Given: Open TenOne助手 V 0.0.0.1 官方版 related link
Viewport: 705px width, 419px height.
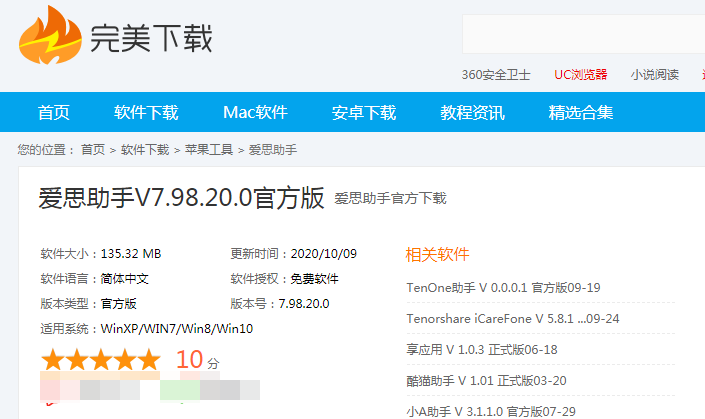Looking at the screenshot, I should tap(503, 287).
